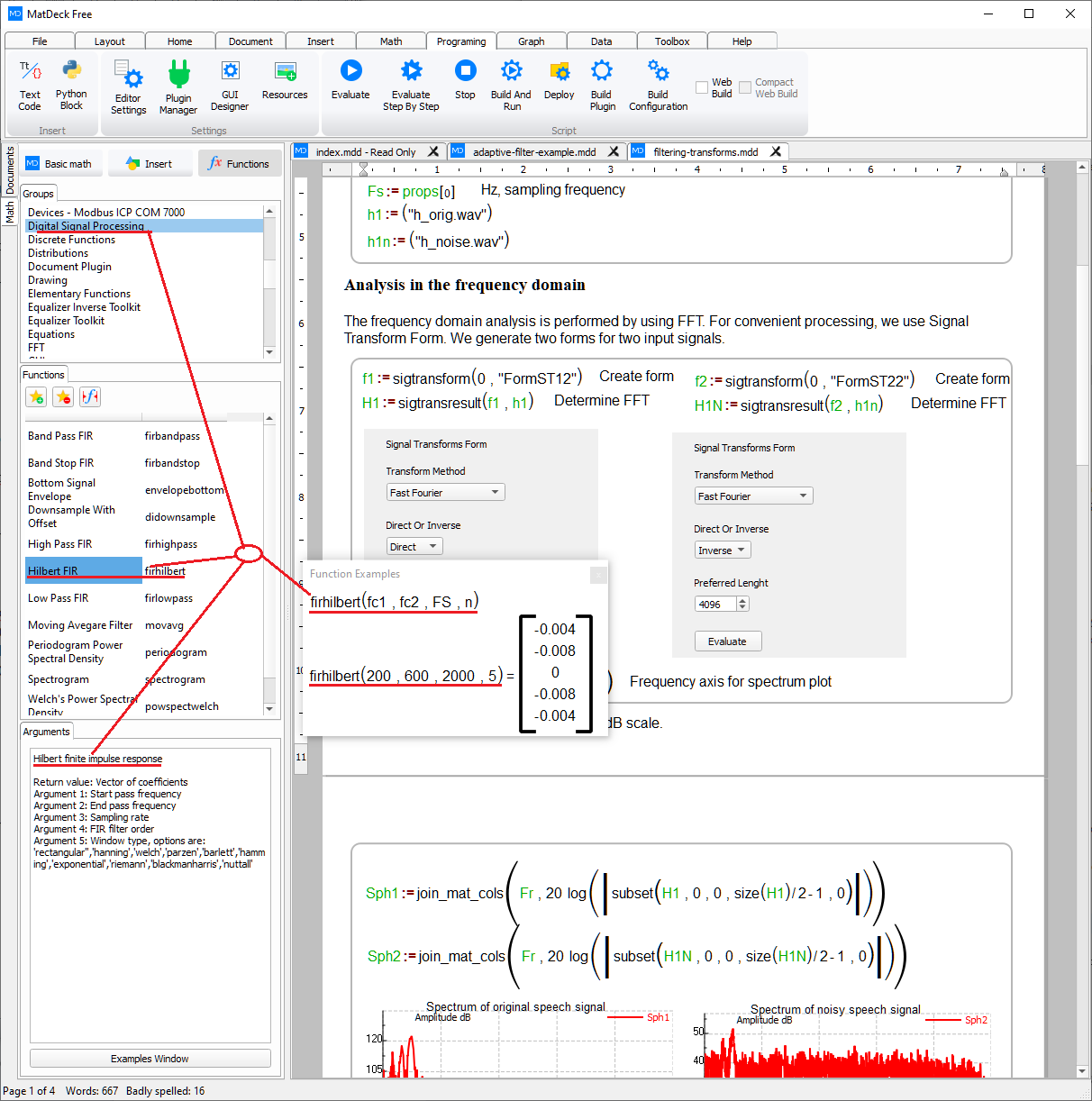The image size is (1092, 1101).
Task: Start Evaluate Step By Step
Action: 411,86
